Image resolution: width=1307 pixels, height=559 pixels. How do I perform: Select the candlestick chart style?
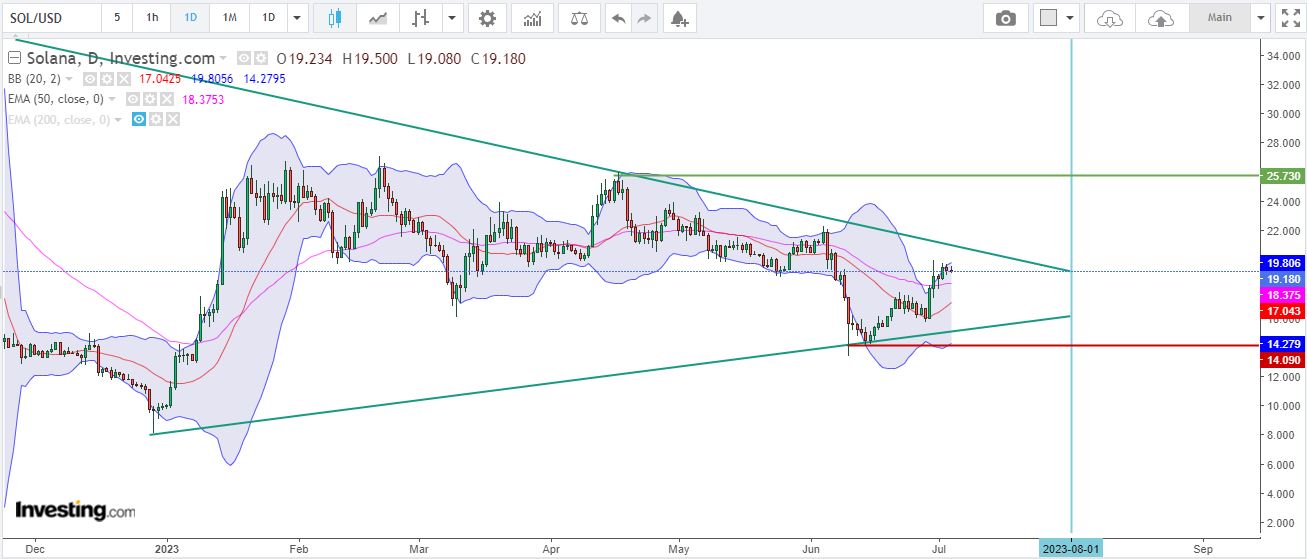pyautogui.click(x=334, y=18)
